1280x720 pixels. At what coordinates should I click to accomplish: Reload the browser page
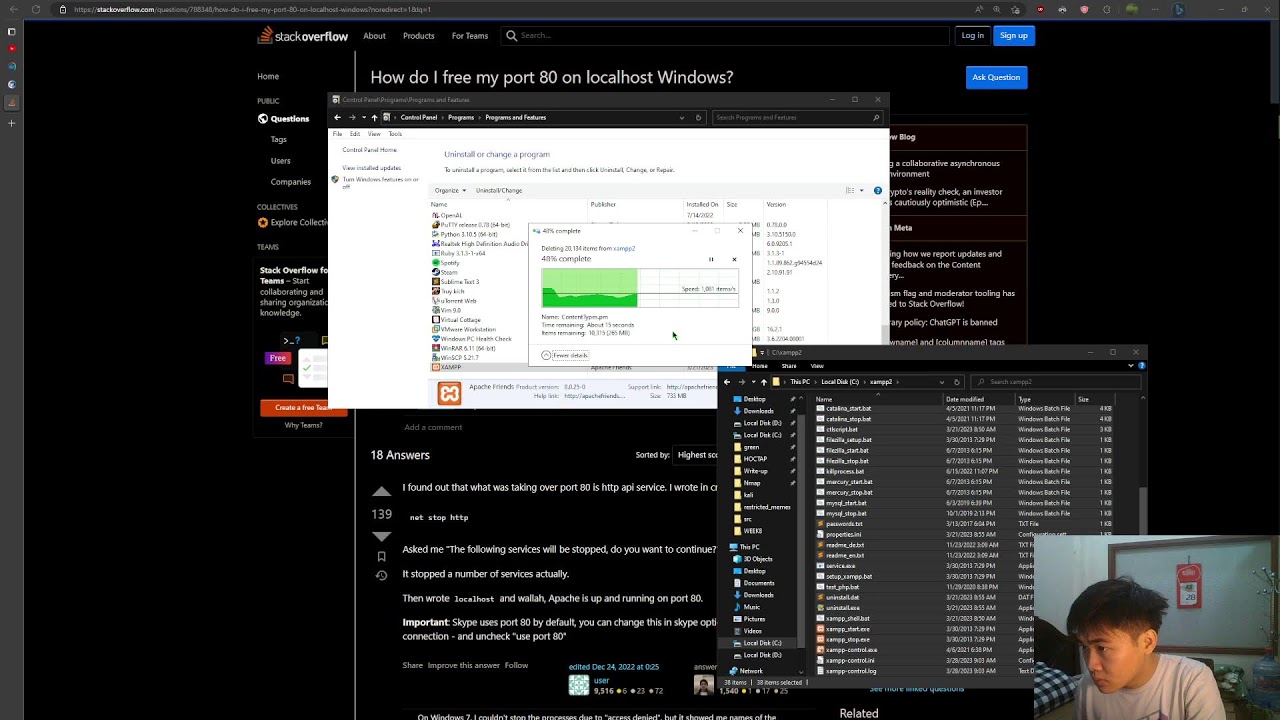[x=36, y=9]
